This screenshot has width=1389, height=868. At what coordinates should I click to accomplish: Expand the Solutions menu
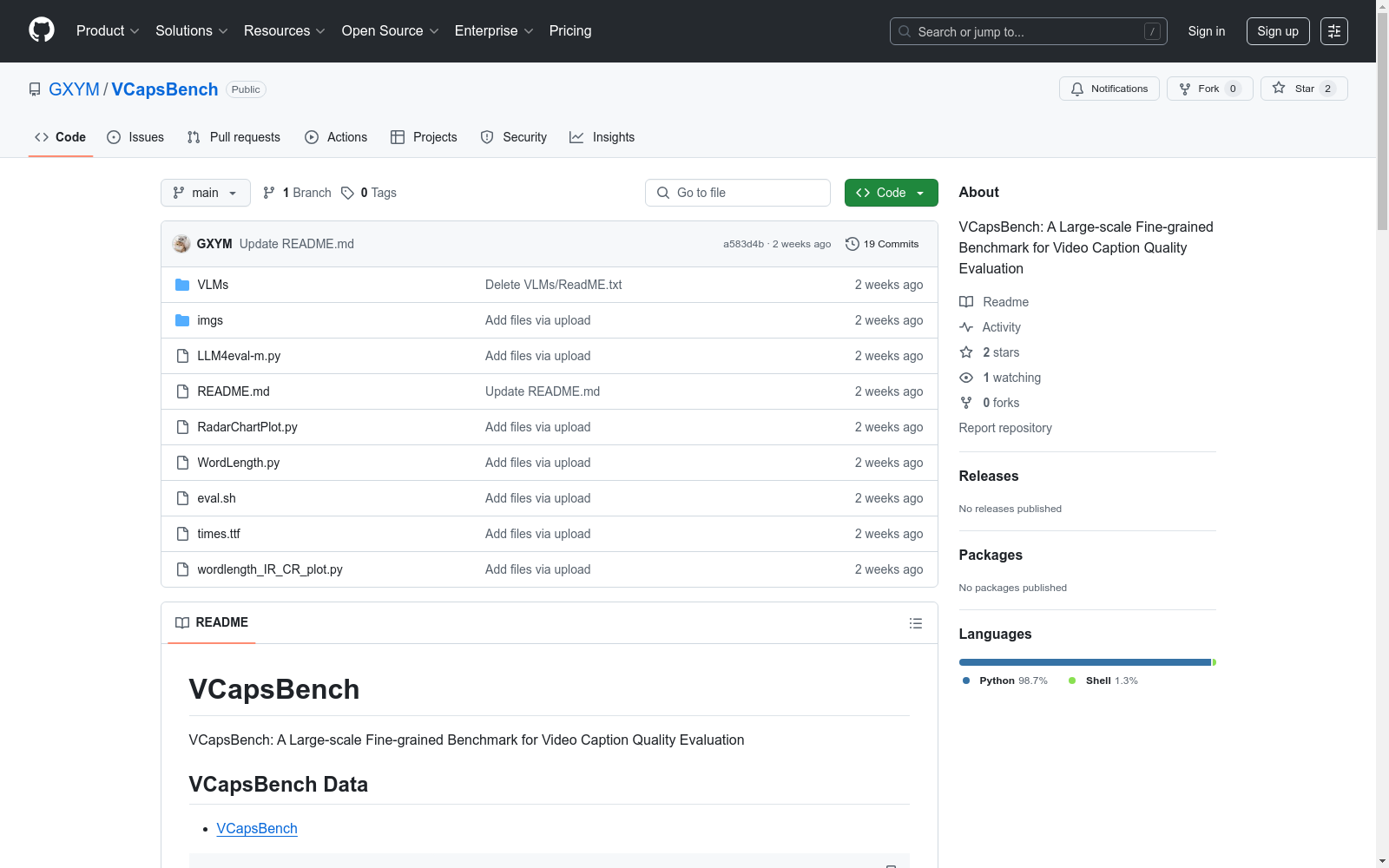coord(192,31)
